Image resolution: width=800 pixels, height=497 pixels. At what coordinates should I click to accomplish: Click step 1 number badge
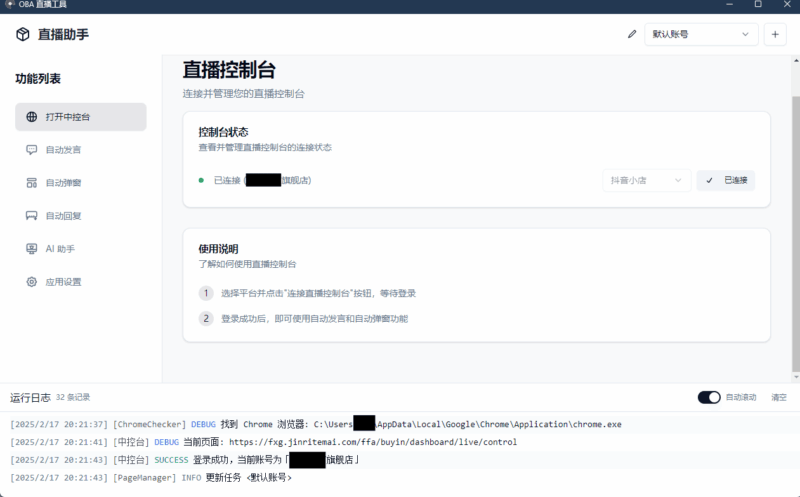206,293
